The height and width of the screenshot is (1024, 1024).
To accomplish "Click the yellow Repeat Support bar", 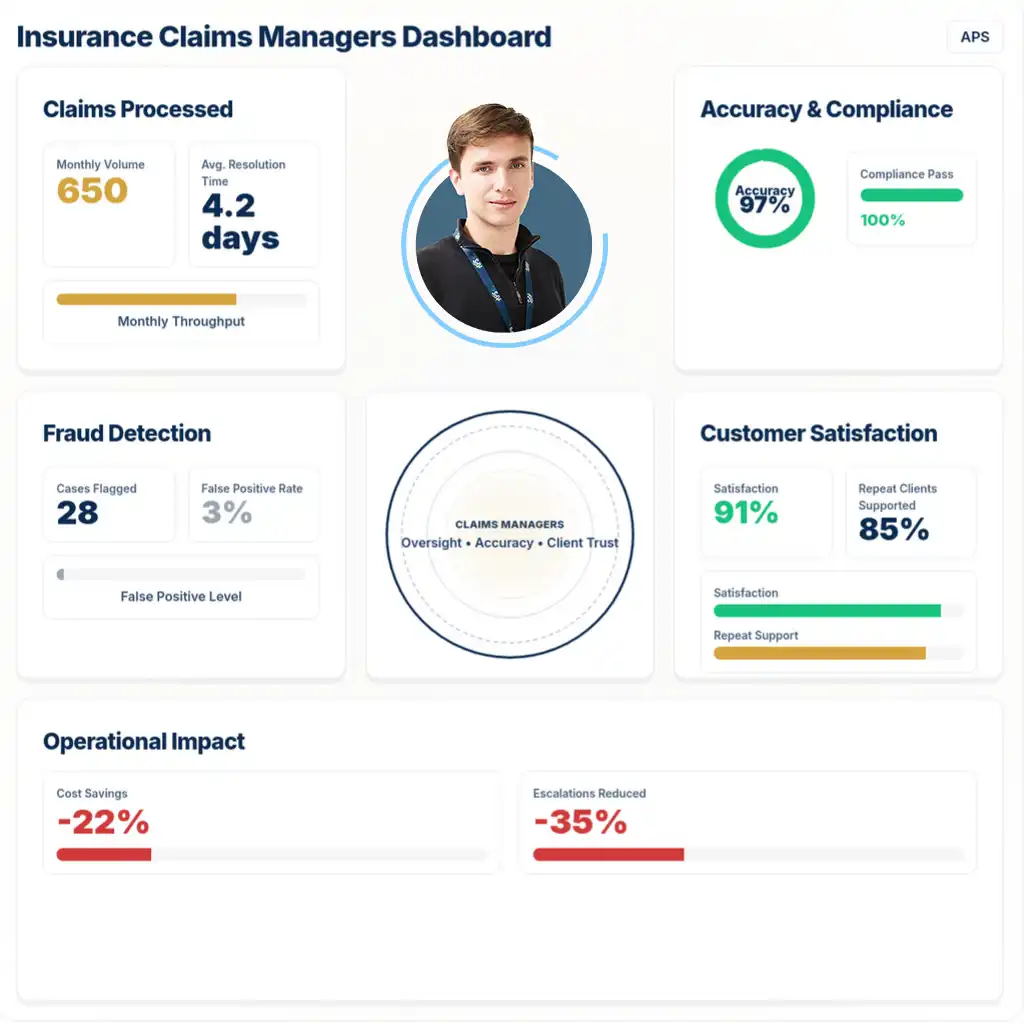I will click(820, 653).
